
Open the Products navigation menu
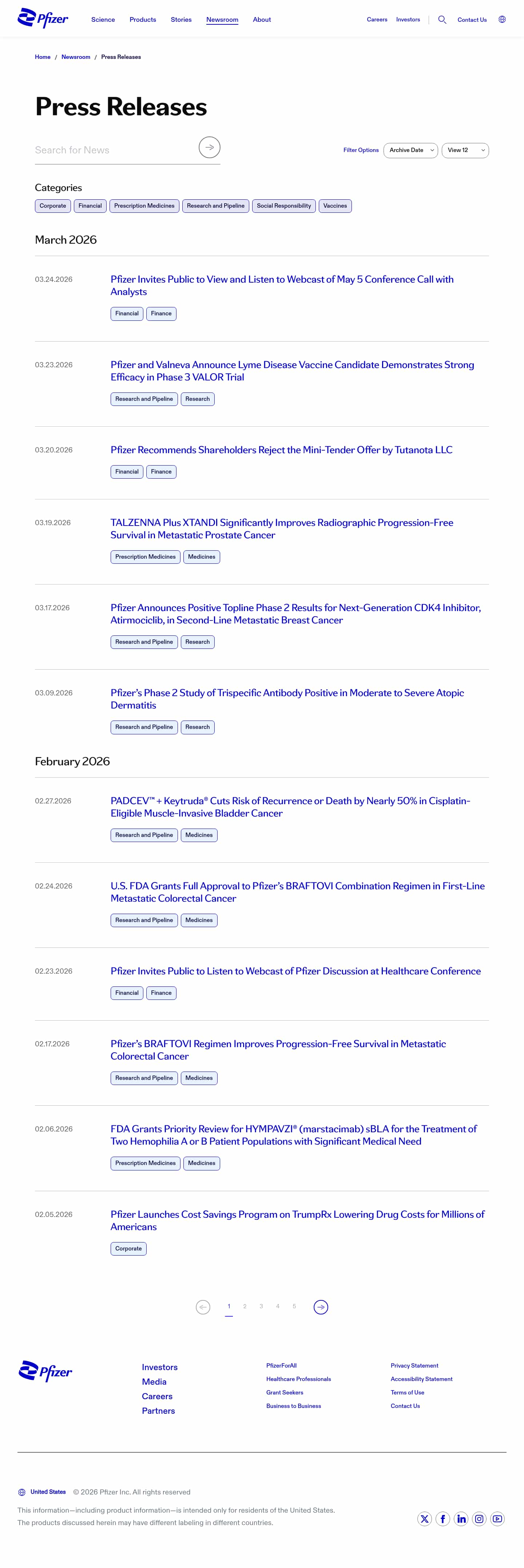click(143, 20)
